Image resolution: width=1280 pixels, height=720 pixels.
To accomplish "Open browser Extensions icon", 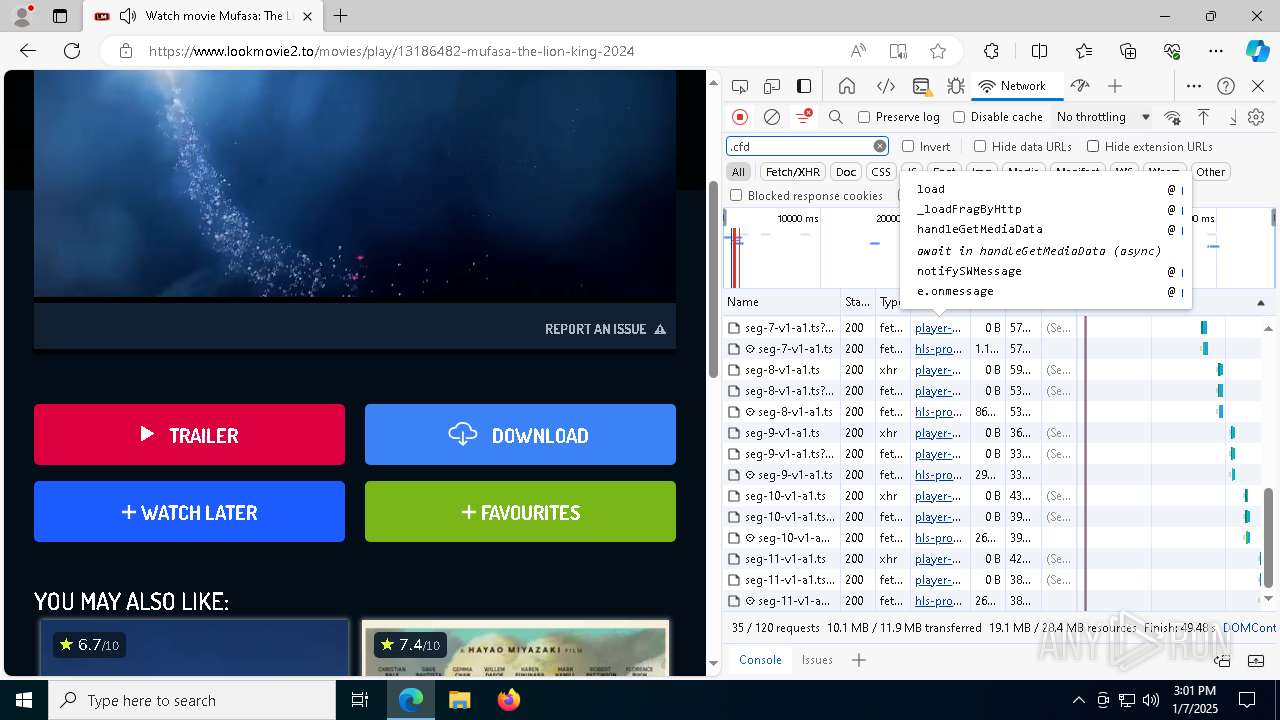I will [x=991, y=51].
